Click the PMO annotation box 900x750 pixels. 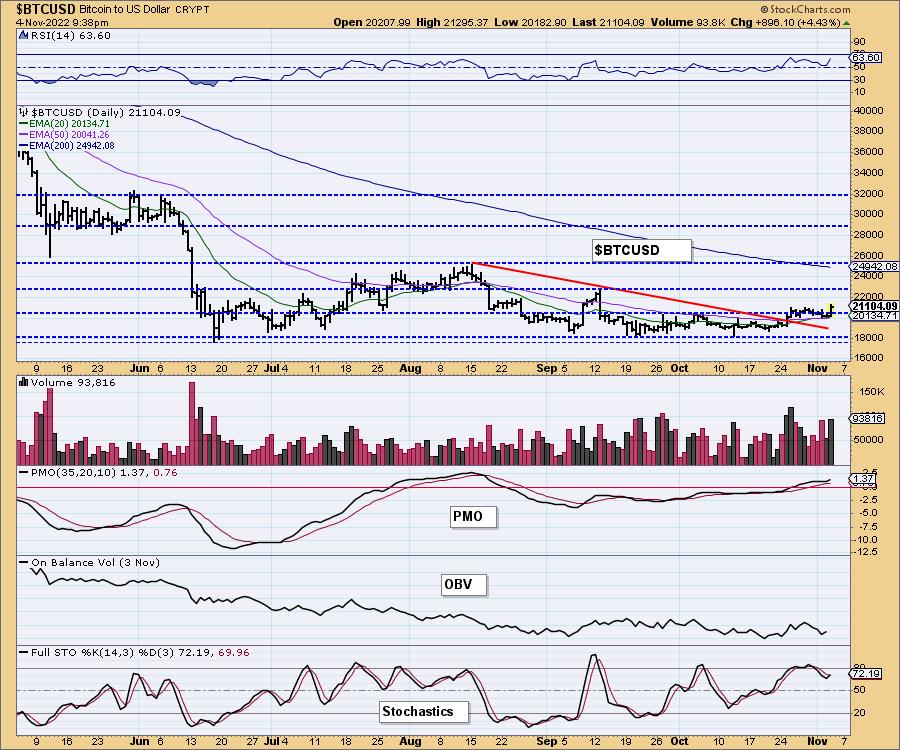474,516
